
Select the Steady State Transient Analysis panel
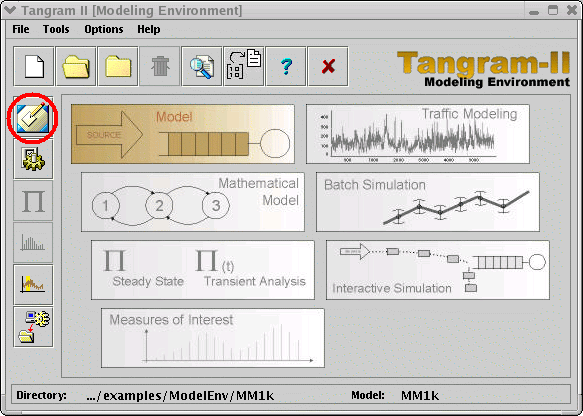click(x=203, y=270)
